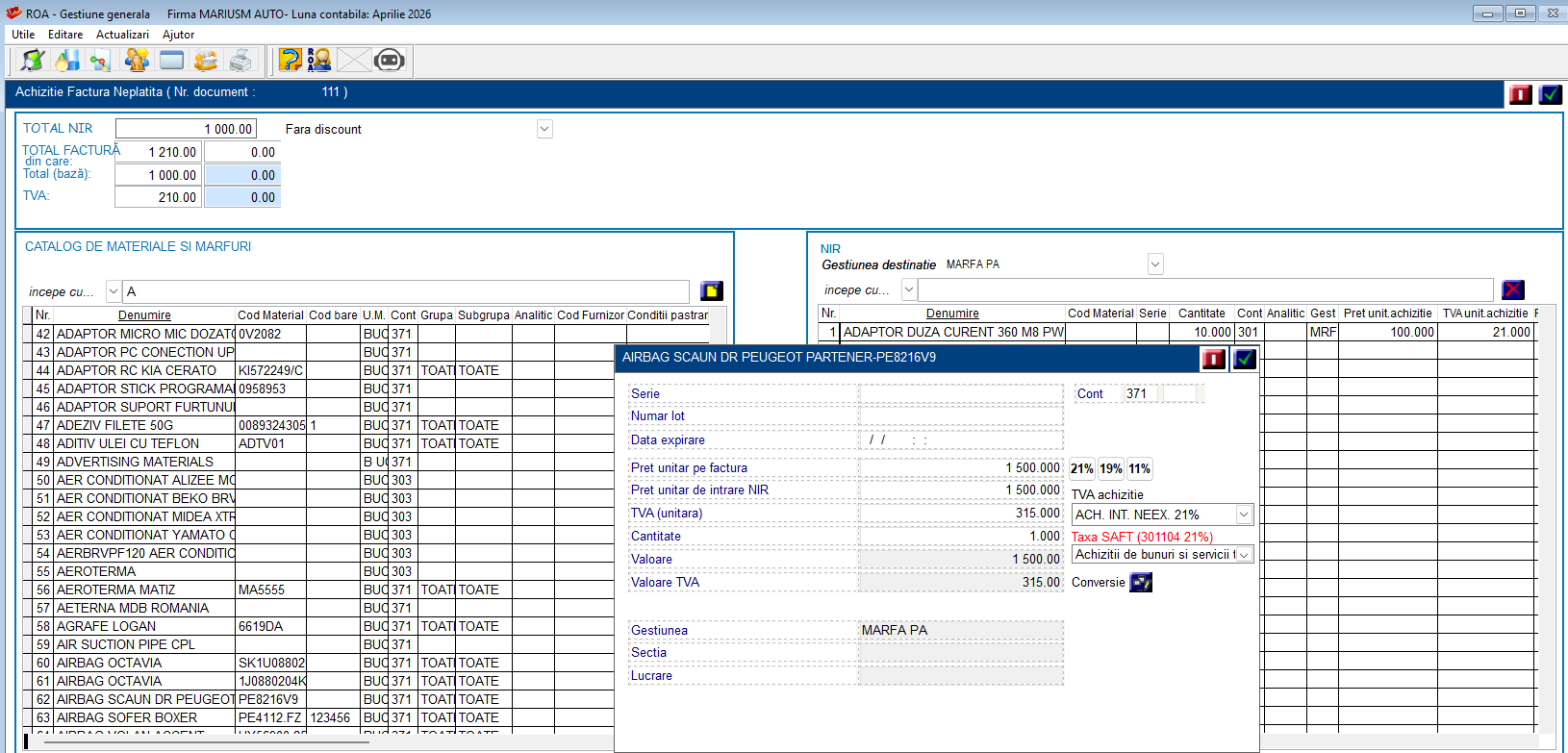The height and width of the screenshot is (753, 1568).
Task: Confirm the AIRBAG SCAUN dialog with green checkmark
Action: click(1245, 359)
